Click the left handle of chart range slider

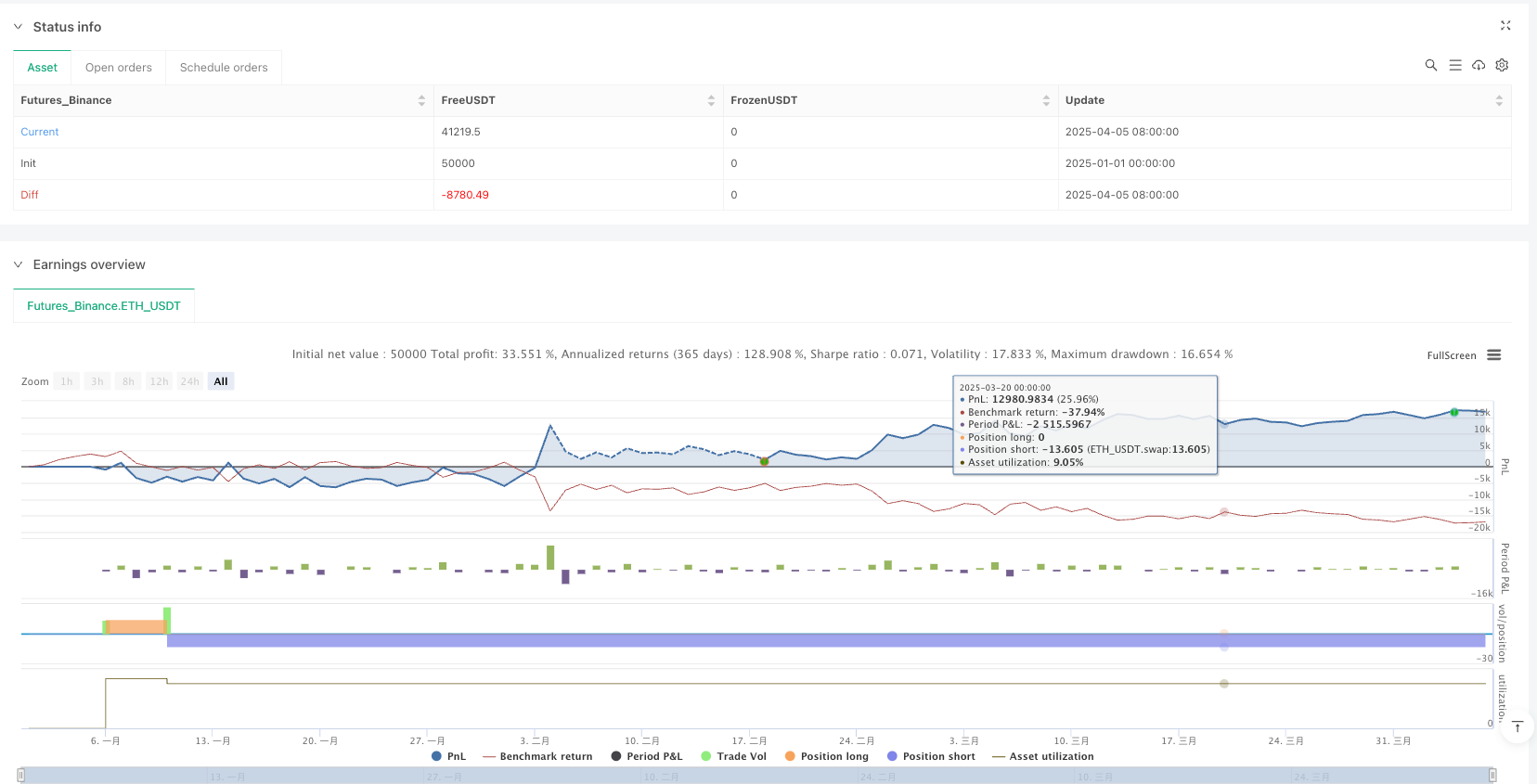pos(21,775)
